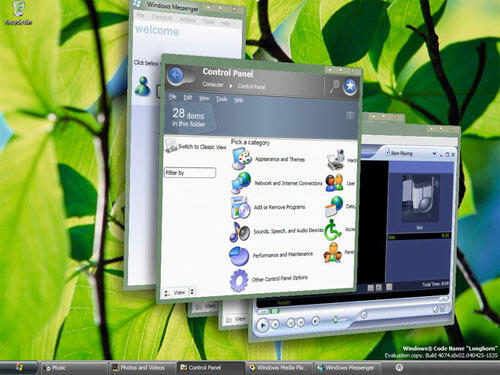Open Performance and Maintenance pie chart icon
The width and height of the screenshot is (500, 375).
pyautogui.click(x=239, y=256)
